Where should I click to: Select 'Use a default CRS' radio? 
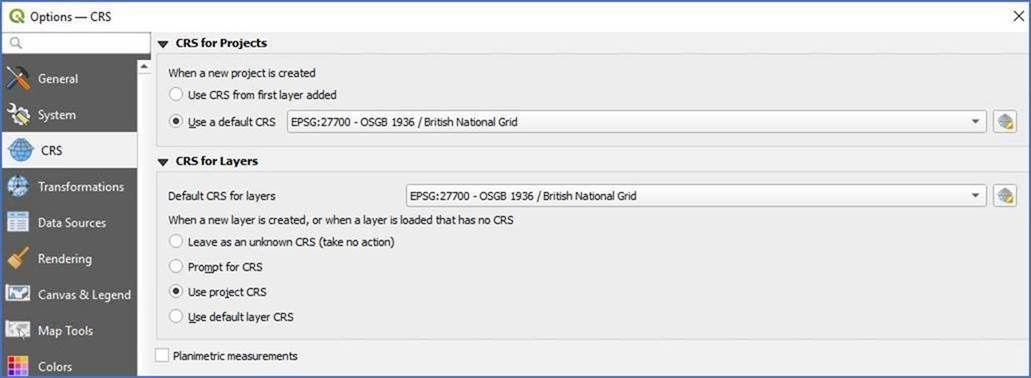[176, 122]
